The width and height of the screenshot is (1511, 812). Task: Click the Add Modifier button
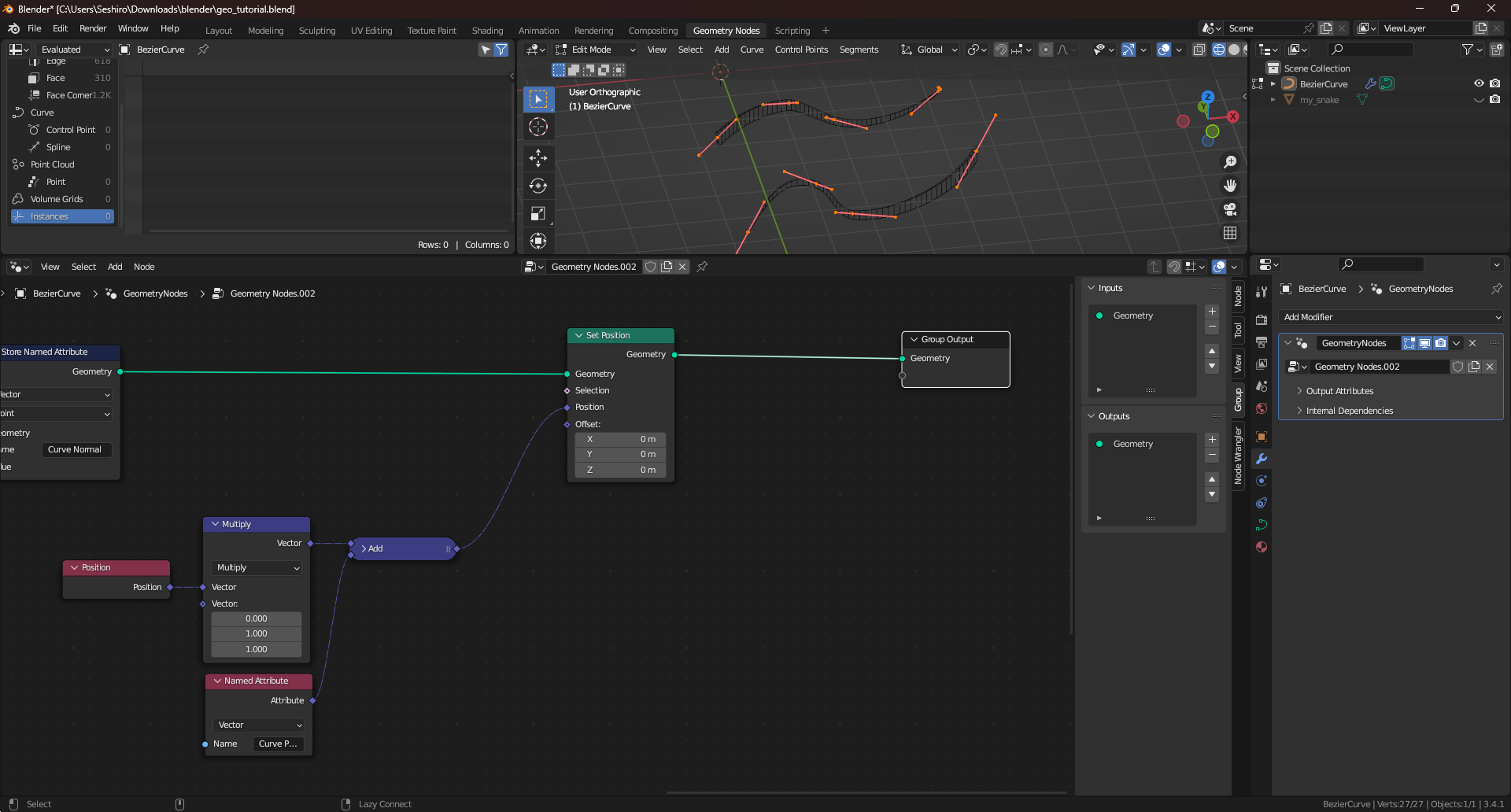pos(1391,317)
